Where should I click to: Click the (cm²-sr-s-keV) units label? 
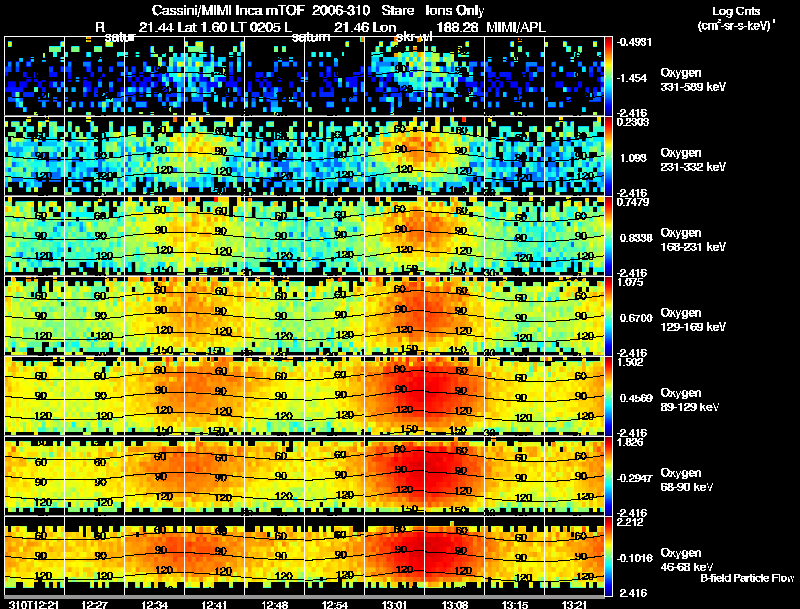(x=736, y=25)
